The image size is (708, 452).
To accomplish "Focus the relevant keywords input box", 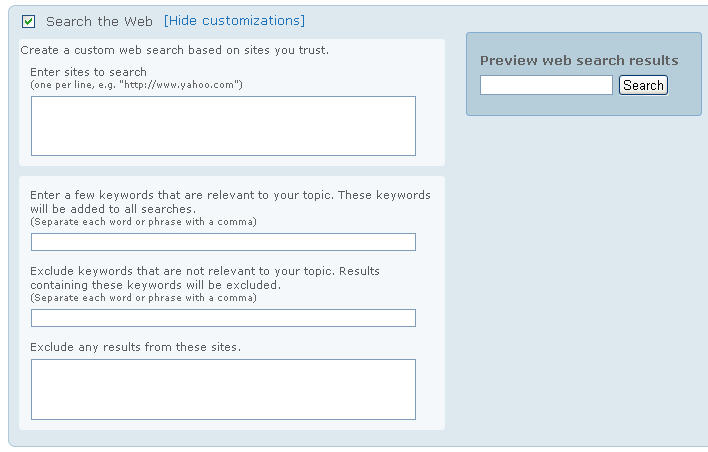I will pyautogui.click(x=223, y=242).
